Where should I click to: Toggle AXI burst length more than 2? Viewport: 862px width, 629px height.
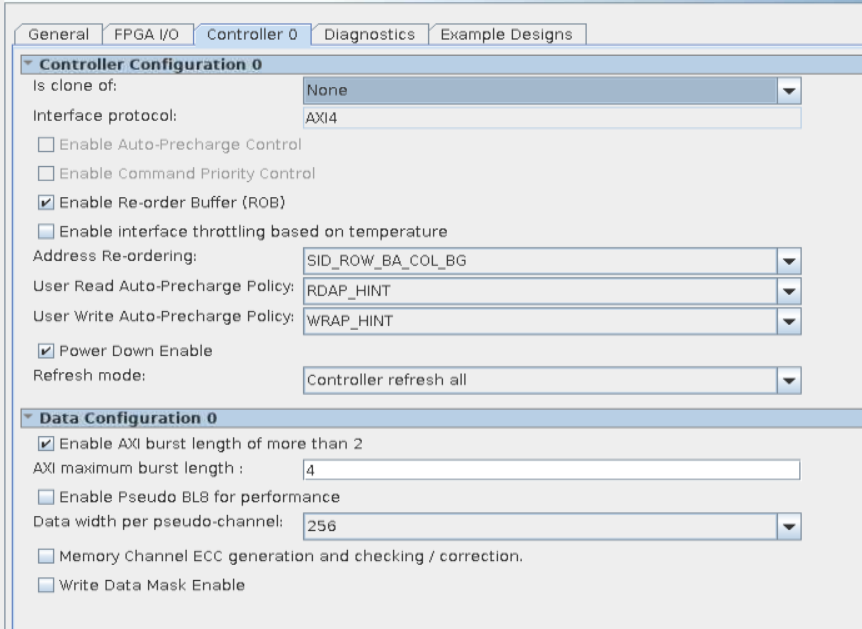(45, 443)
